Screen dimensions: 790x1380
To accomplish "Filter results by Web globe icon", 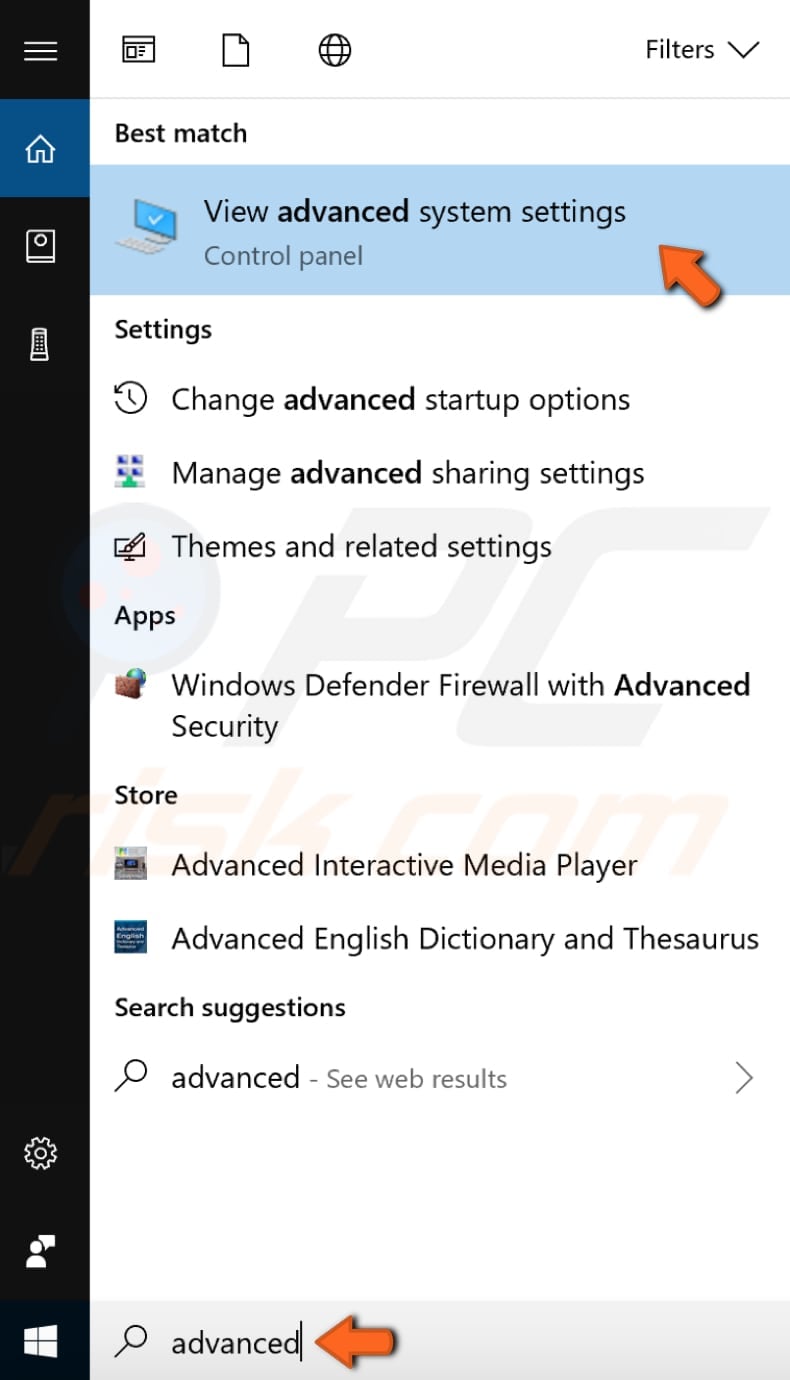I will click(335, 50).
